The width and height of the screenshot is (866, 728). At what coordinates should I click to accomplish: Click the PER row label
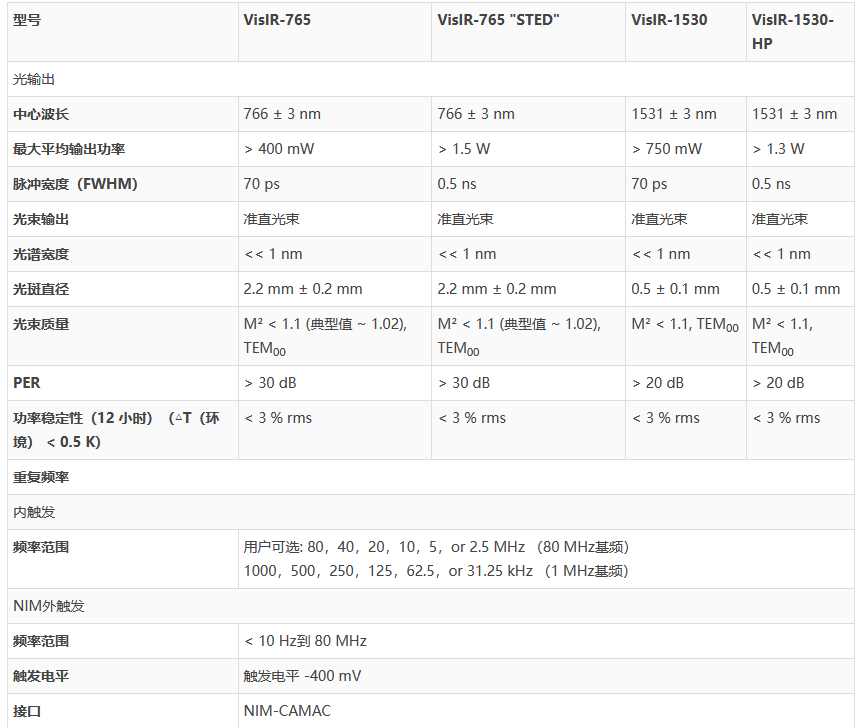coord(27,383)
